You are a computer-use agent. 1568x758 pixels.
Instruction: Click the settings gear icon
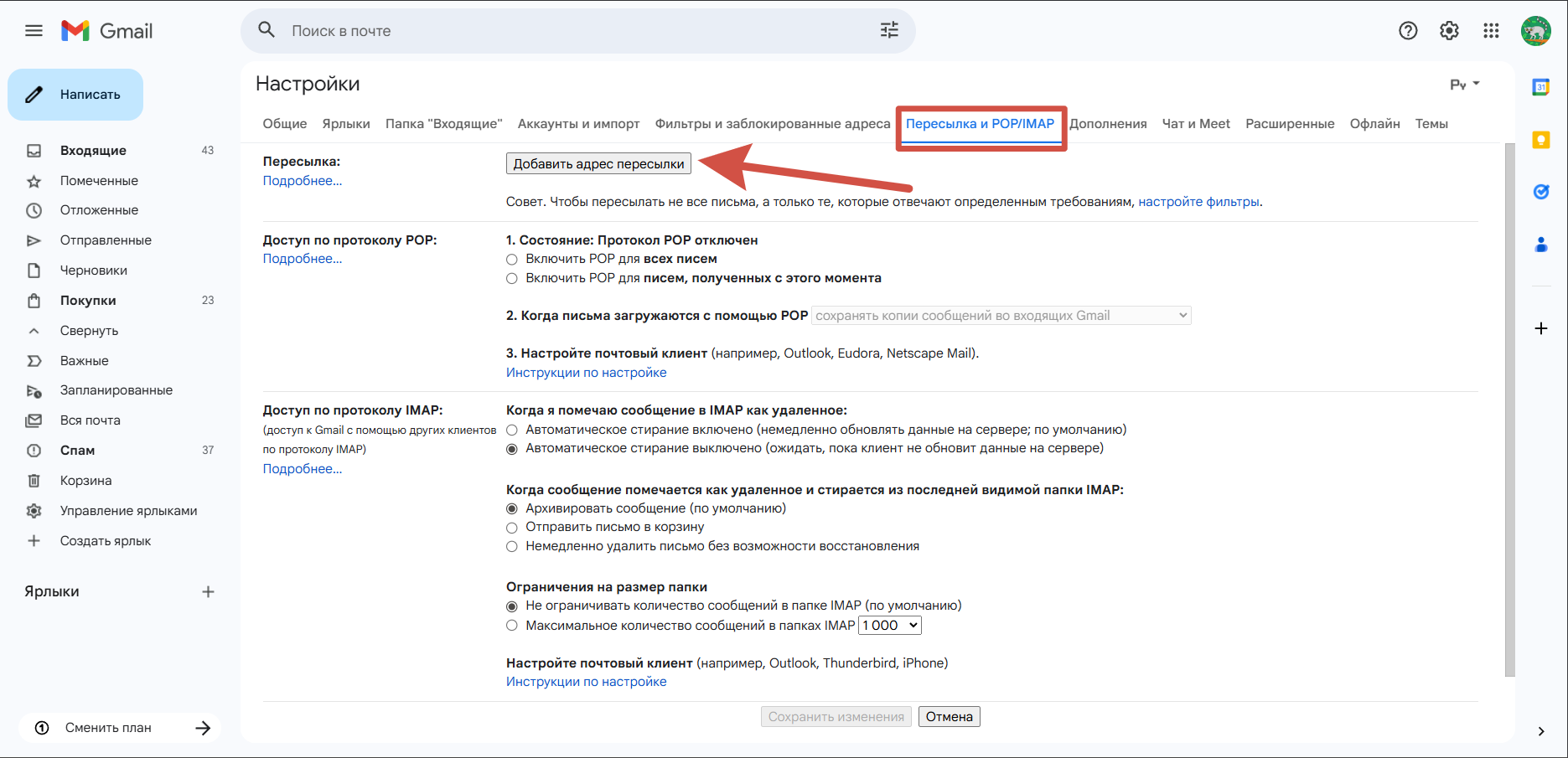pos(1449,31)
